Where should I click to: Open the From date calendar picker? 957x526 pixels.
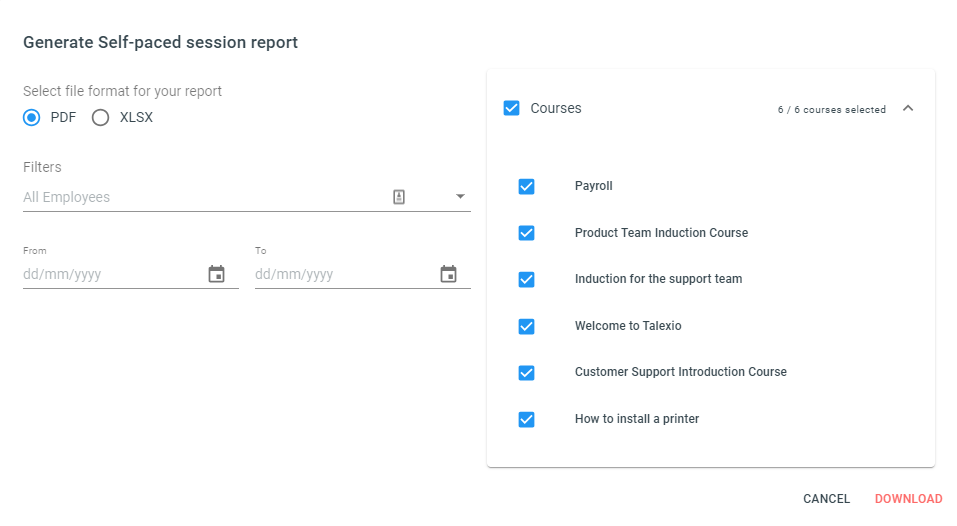[217, 274]
